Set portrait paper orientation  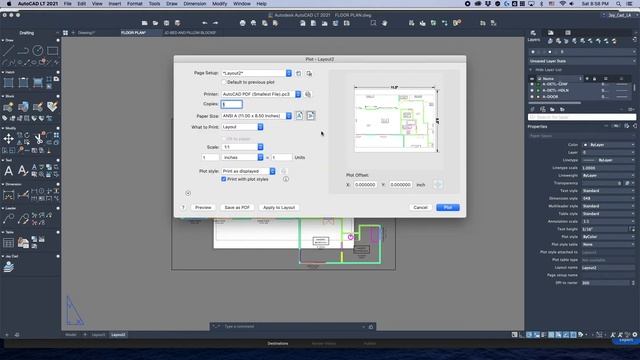click(300, 116)
